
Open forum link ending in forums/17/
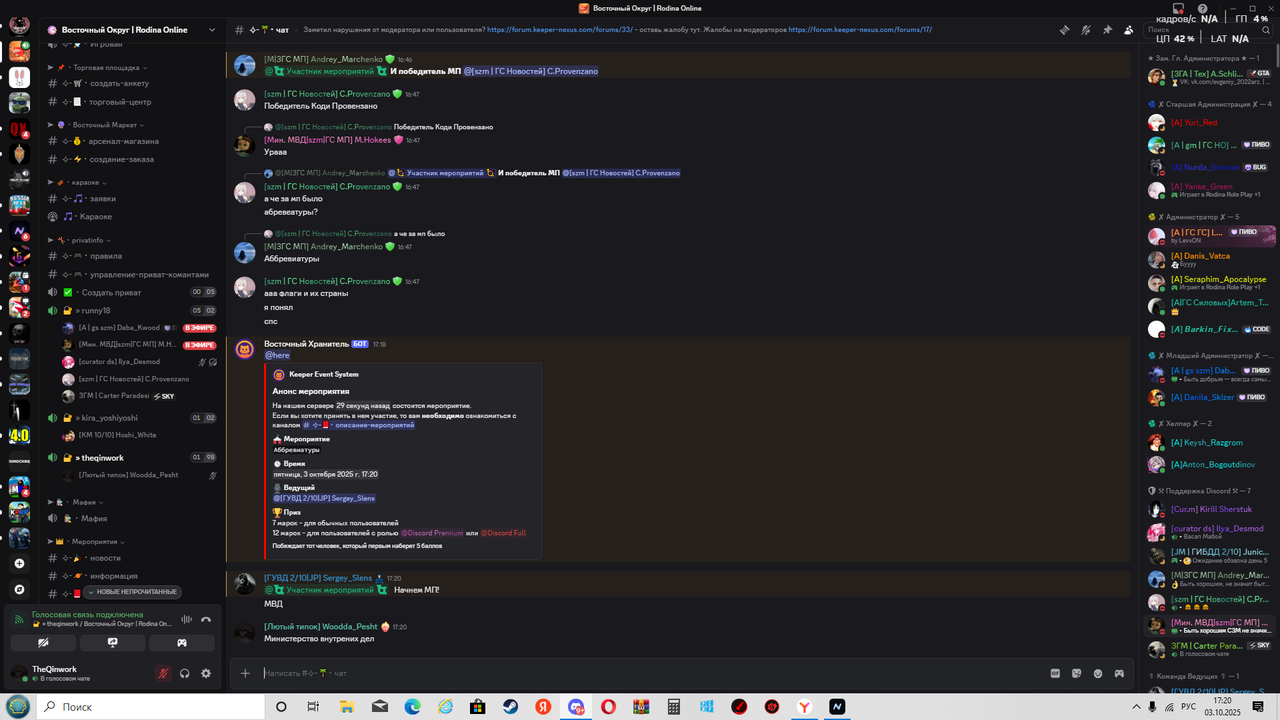click(860, 30)
